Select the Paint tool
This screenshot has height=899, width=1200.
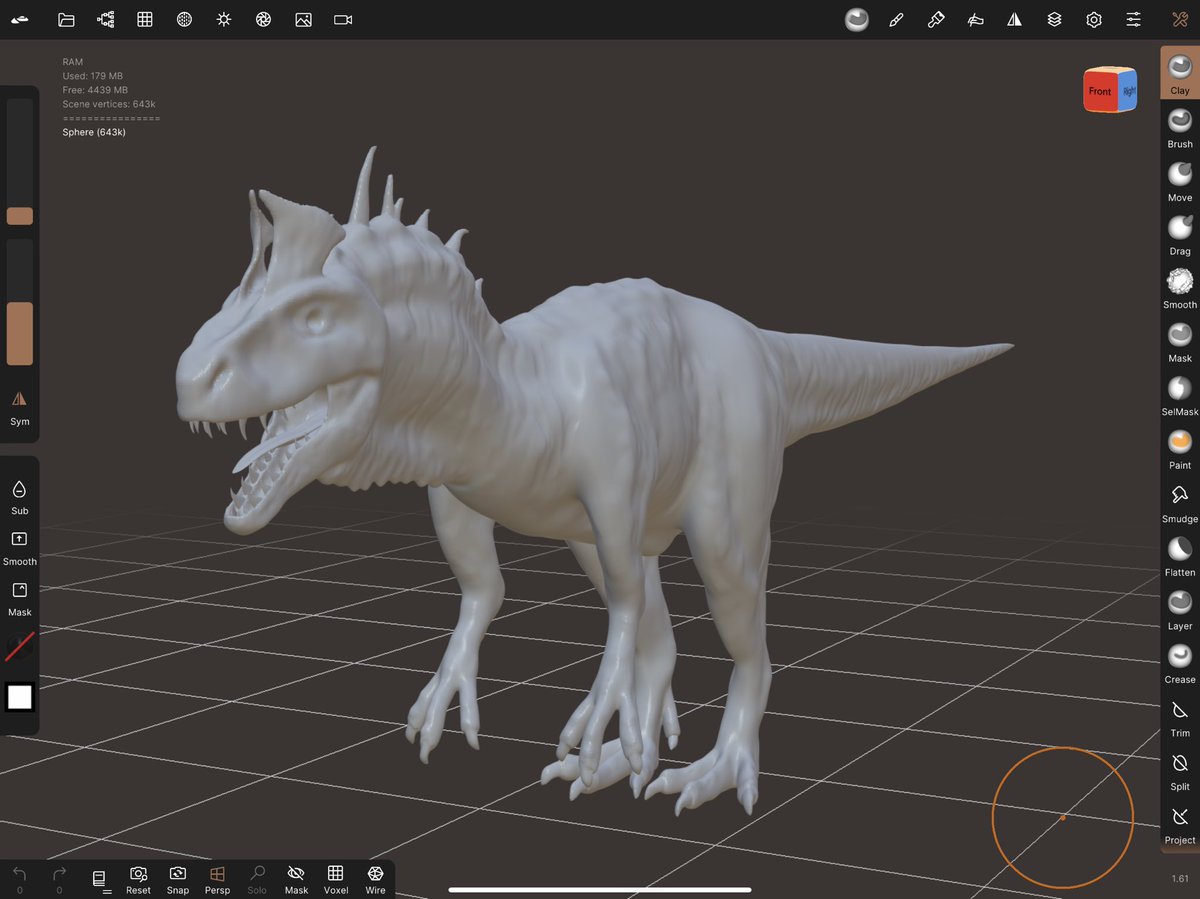click(1180, 448)
